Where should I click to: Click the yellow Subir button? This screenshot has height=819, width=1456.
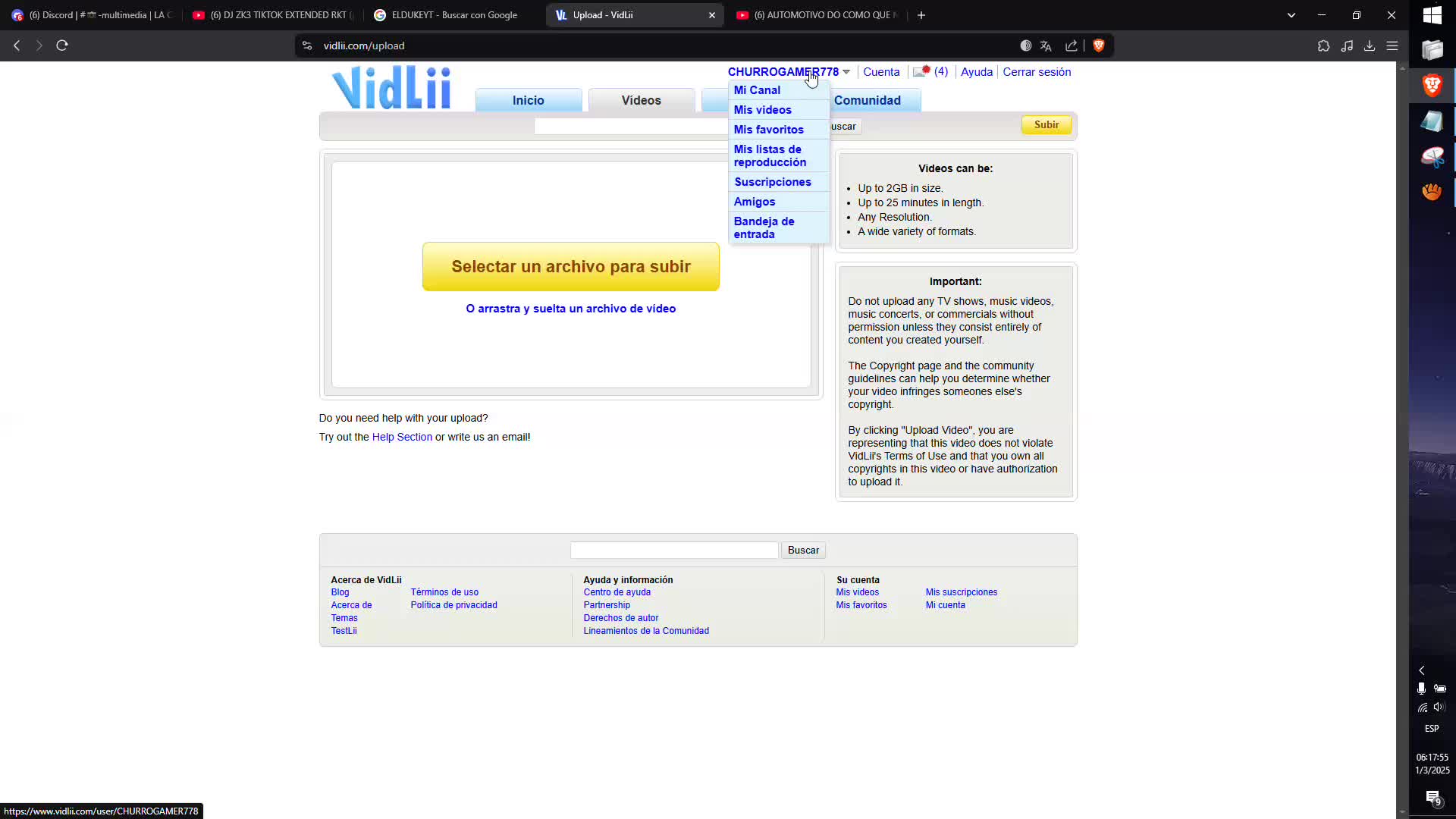coord(1046,124)
